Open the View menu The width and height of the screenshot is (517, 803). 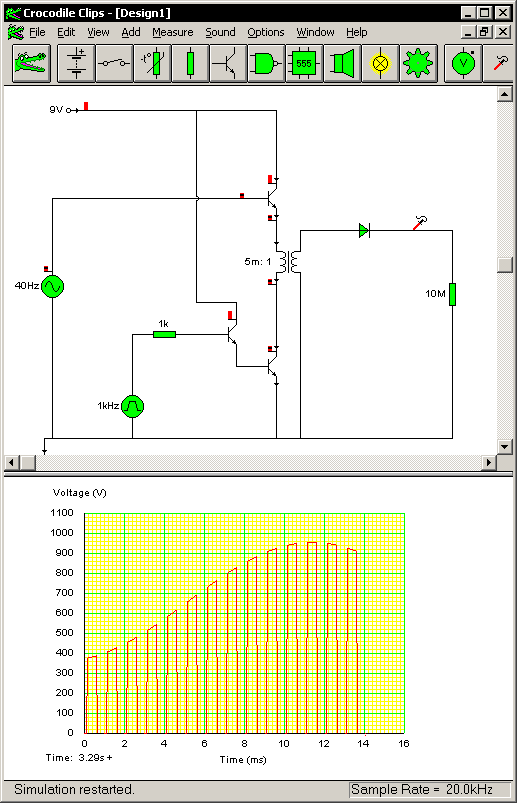pos(98,32)
